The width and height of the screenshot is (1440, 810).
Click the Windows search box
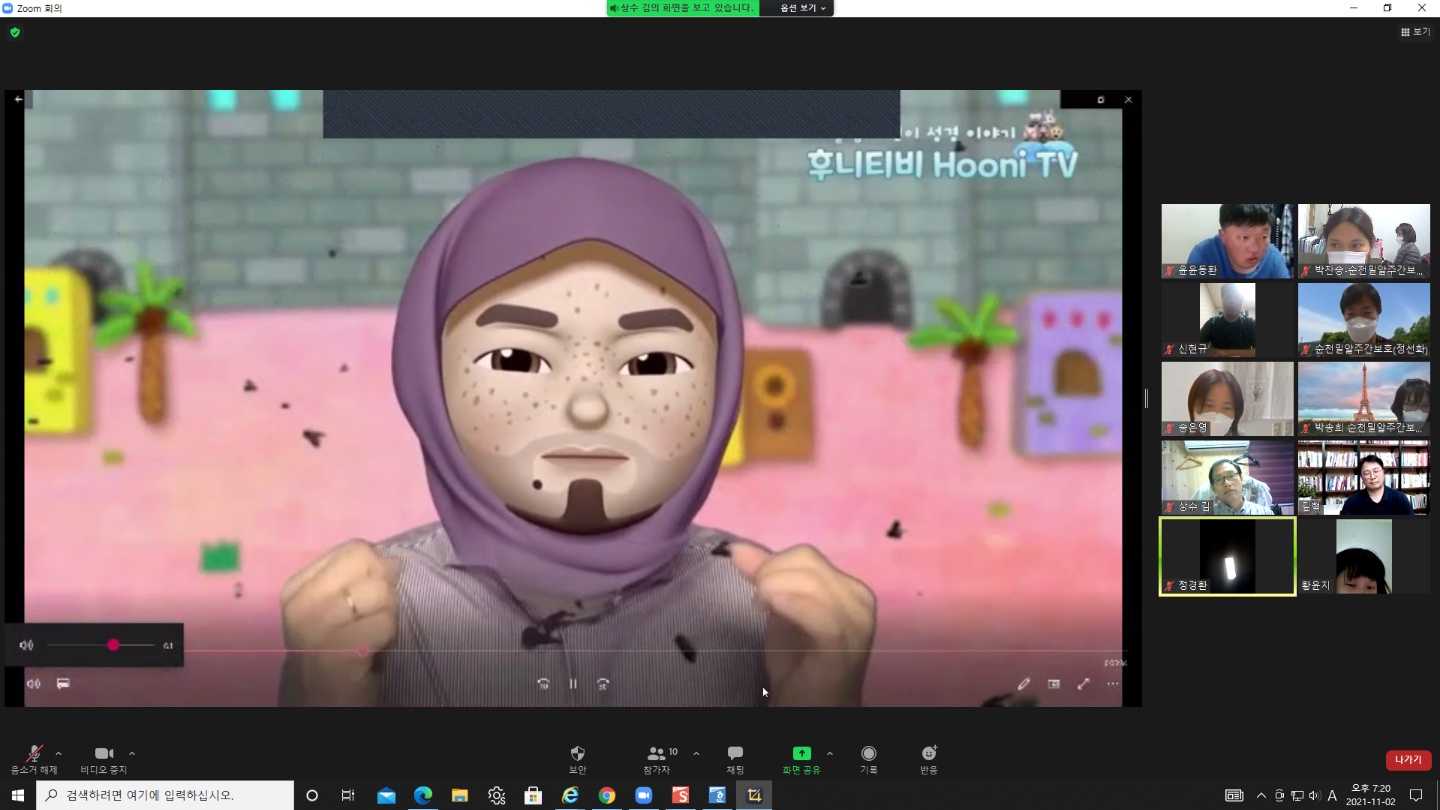[166, 795]
